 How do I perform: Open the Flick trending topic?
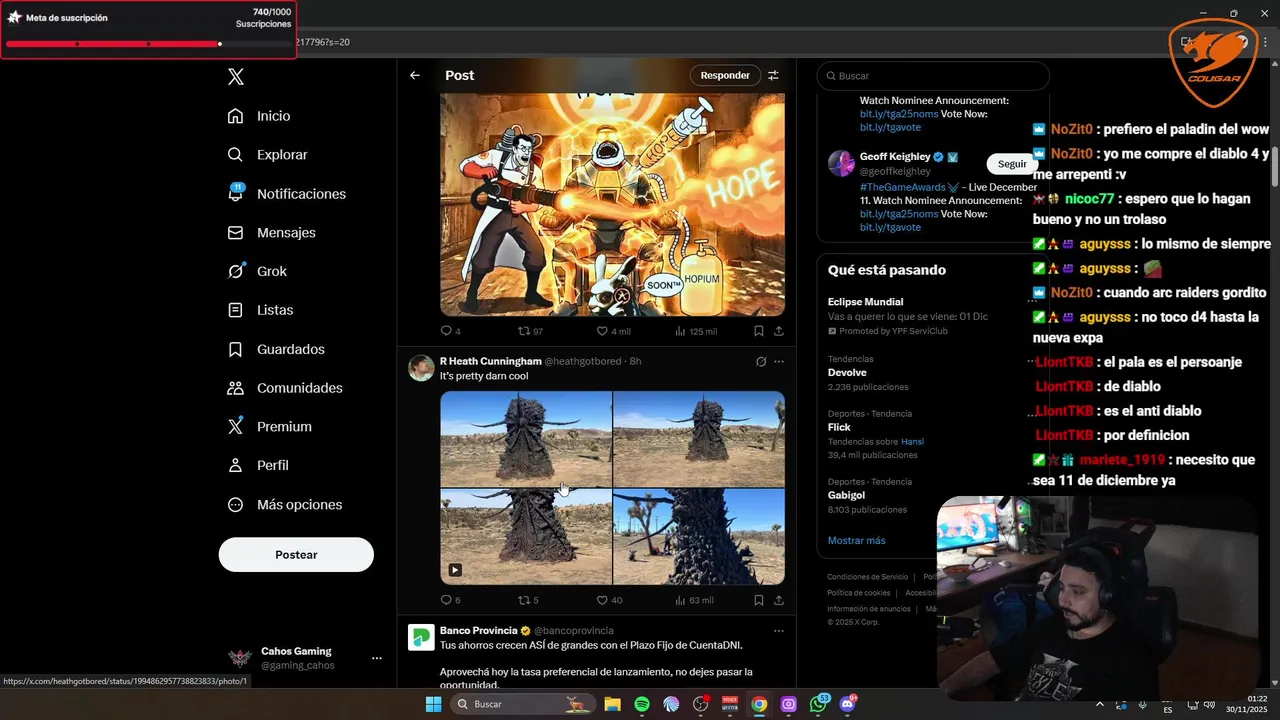tap(839, 427)
